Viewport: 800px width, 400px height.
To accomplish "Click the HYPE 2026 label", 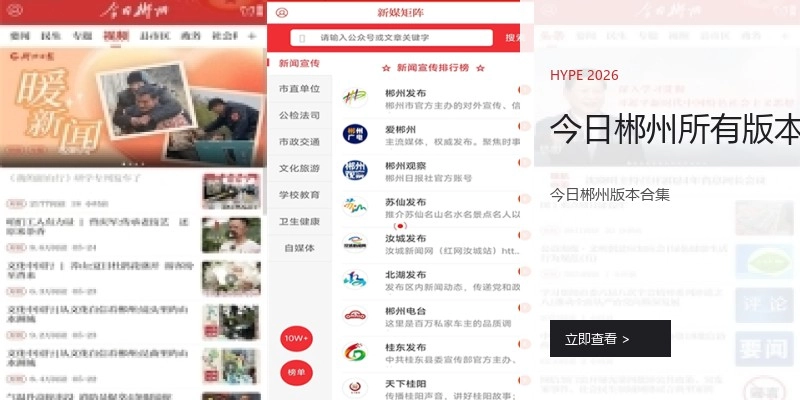I will click(x=584, y=76).
